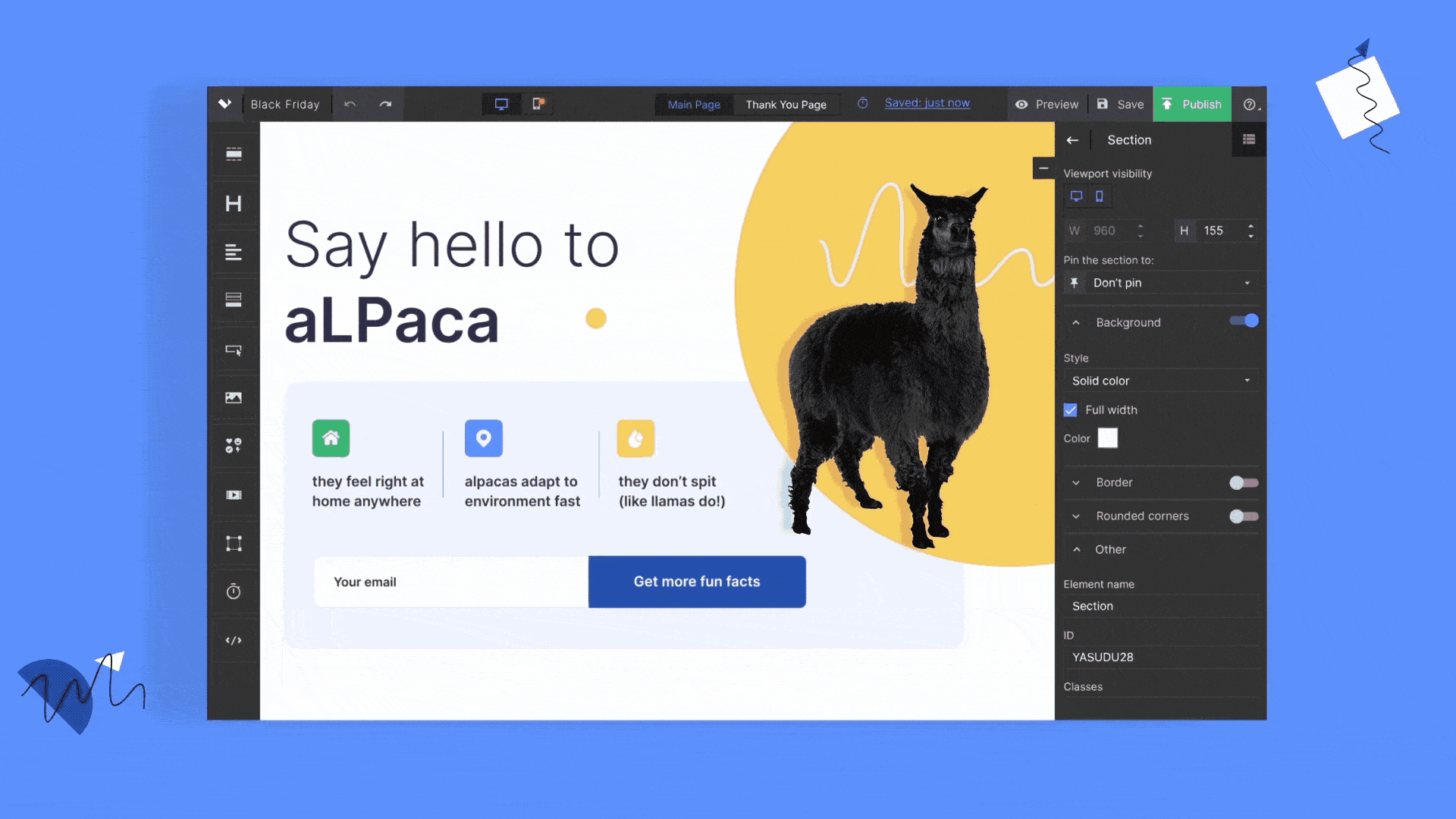Add a Button widget
Screen dimensions: 1456x819
click(234, 350)
